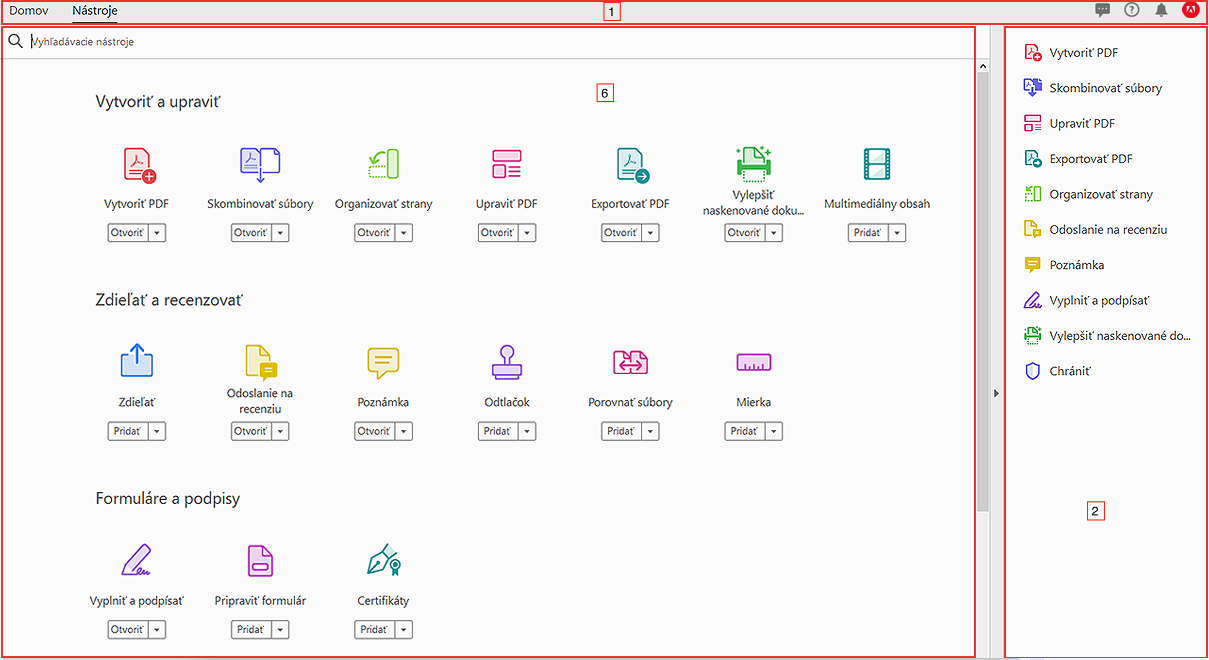Open dropdown arrow under Zdieľať

pos(157,431)
